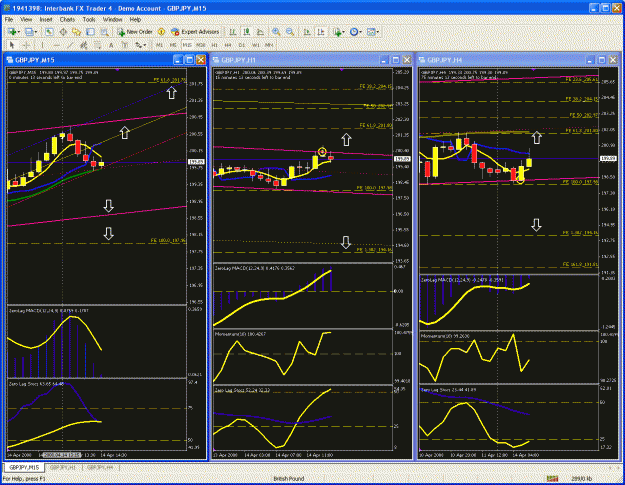
Task: Open the Tools menu
Action: click(89, 19)
